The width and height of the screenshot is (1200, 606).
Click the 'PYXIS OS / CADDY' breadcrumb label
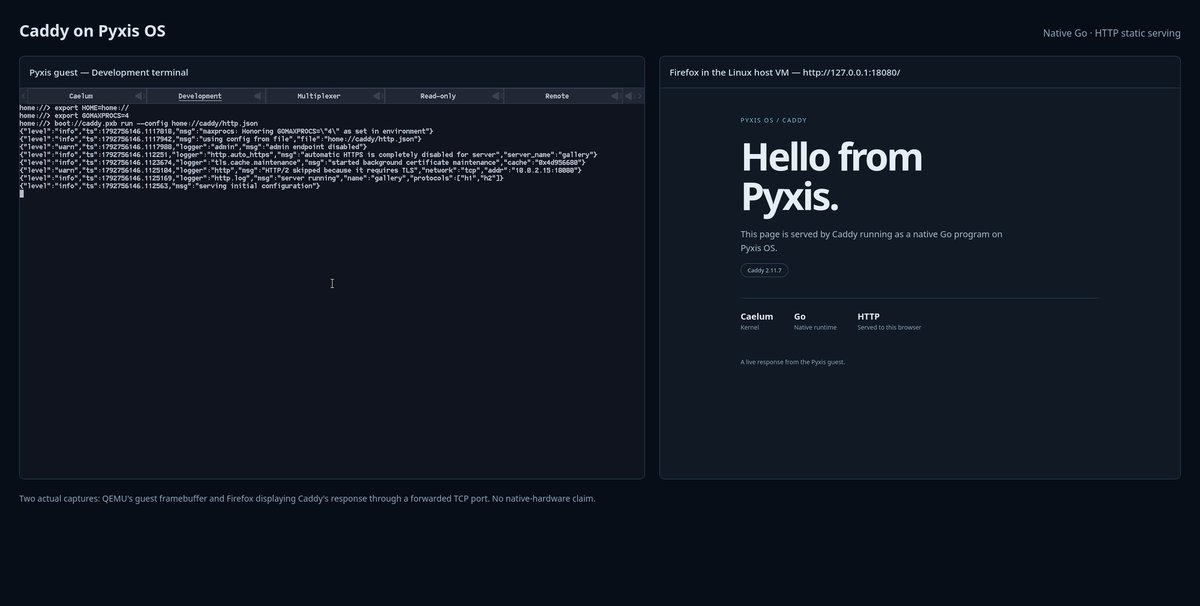click(774, 120)
